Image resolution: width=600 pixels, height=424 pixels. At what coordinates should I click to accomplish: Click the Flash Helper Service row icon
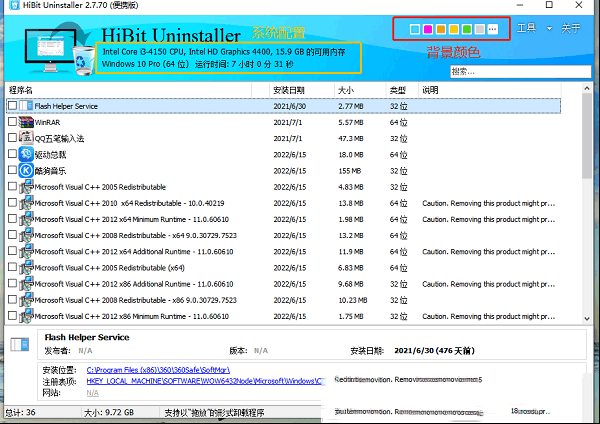26,106
